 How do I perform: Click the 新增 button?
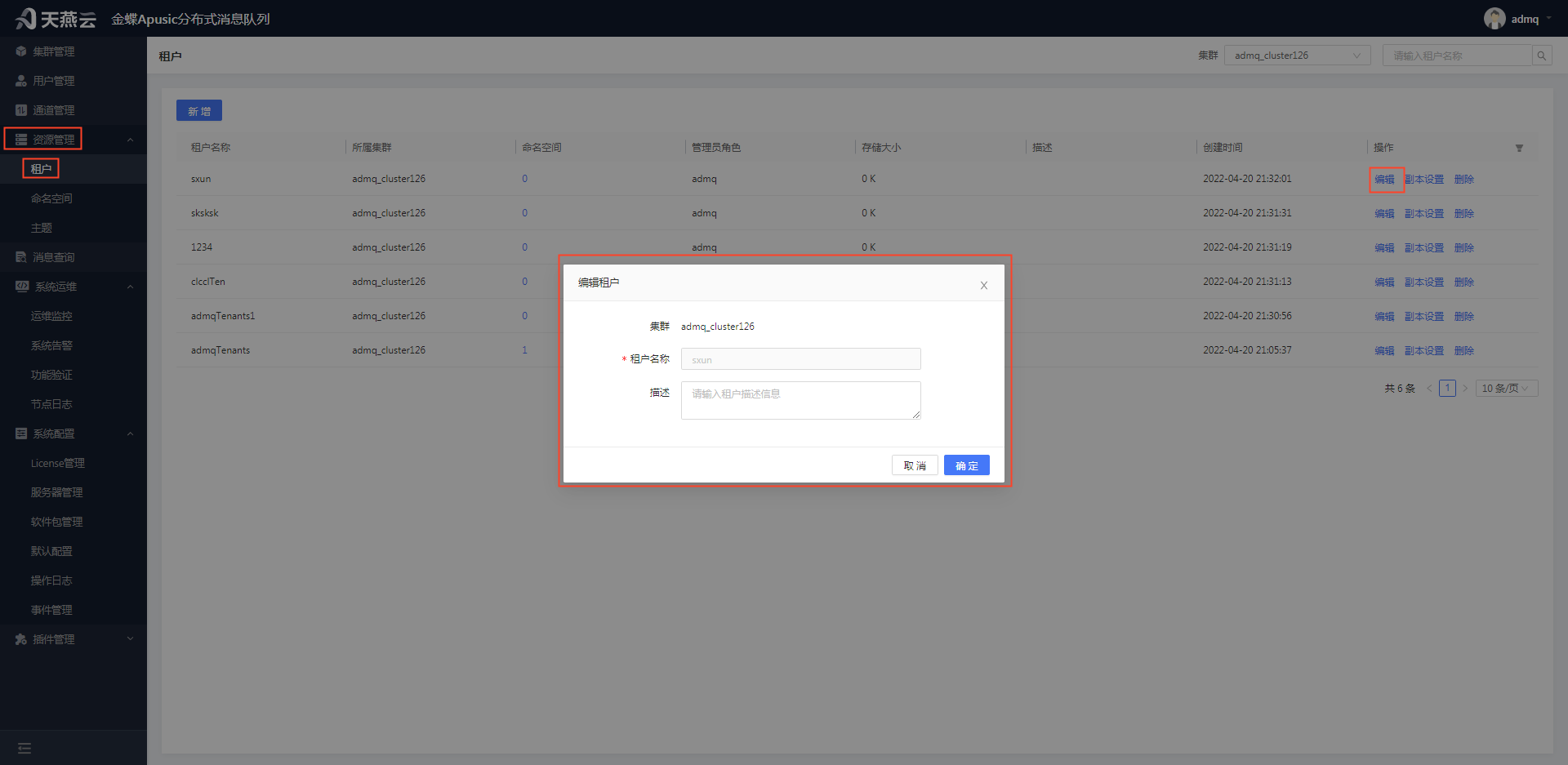[199, 111]
